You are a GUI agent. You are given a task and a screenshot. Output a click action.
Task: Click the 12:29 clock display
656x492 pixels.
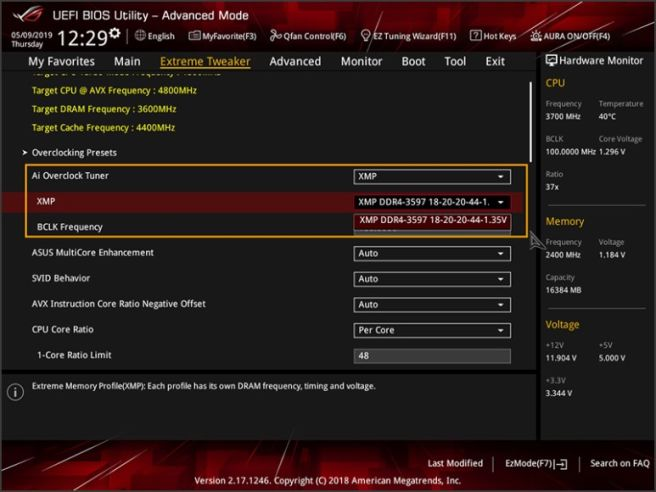tap(82, 38)
